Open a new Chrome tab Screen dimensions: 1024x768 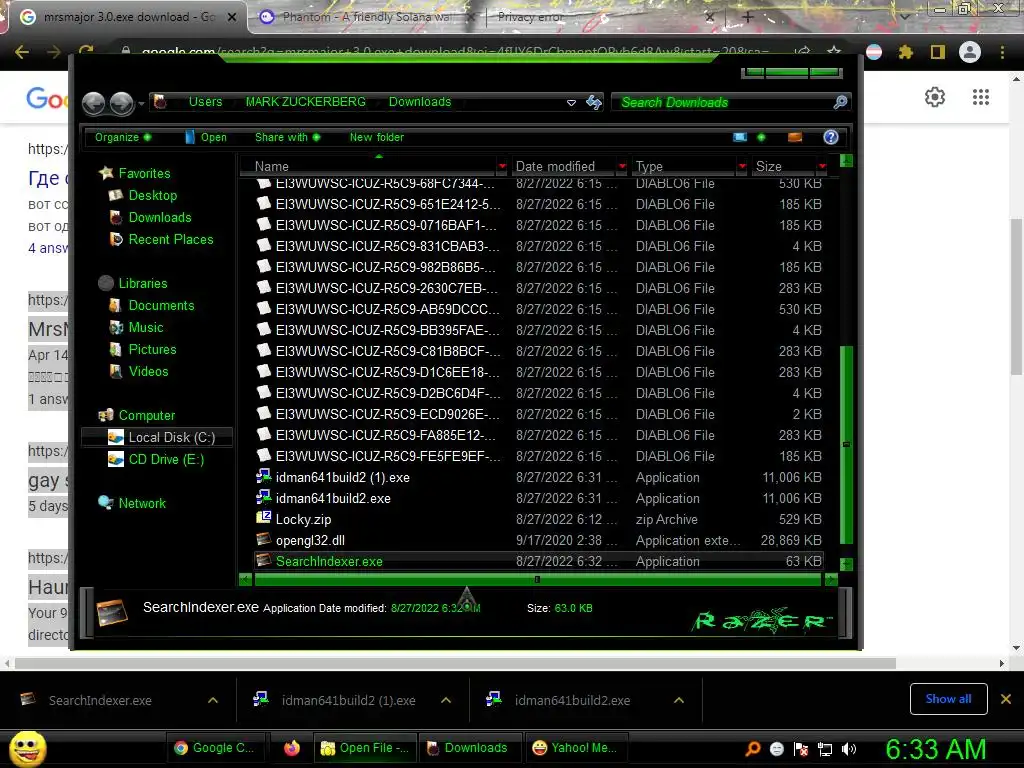(x=748, y=17)
